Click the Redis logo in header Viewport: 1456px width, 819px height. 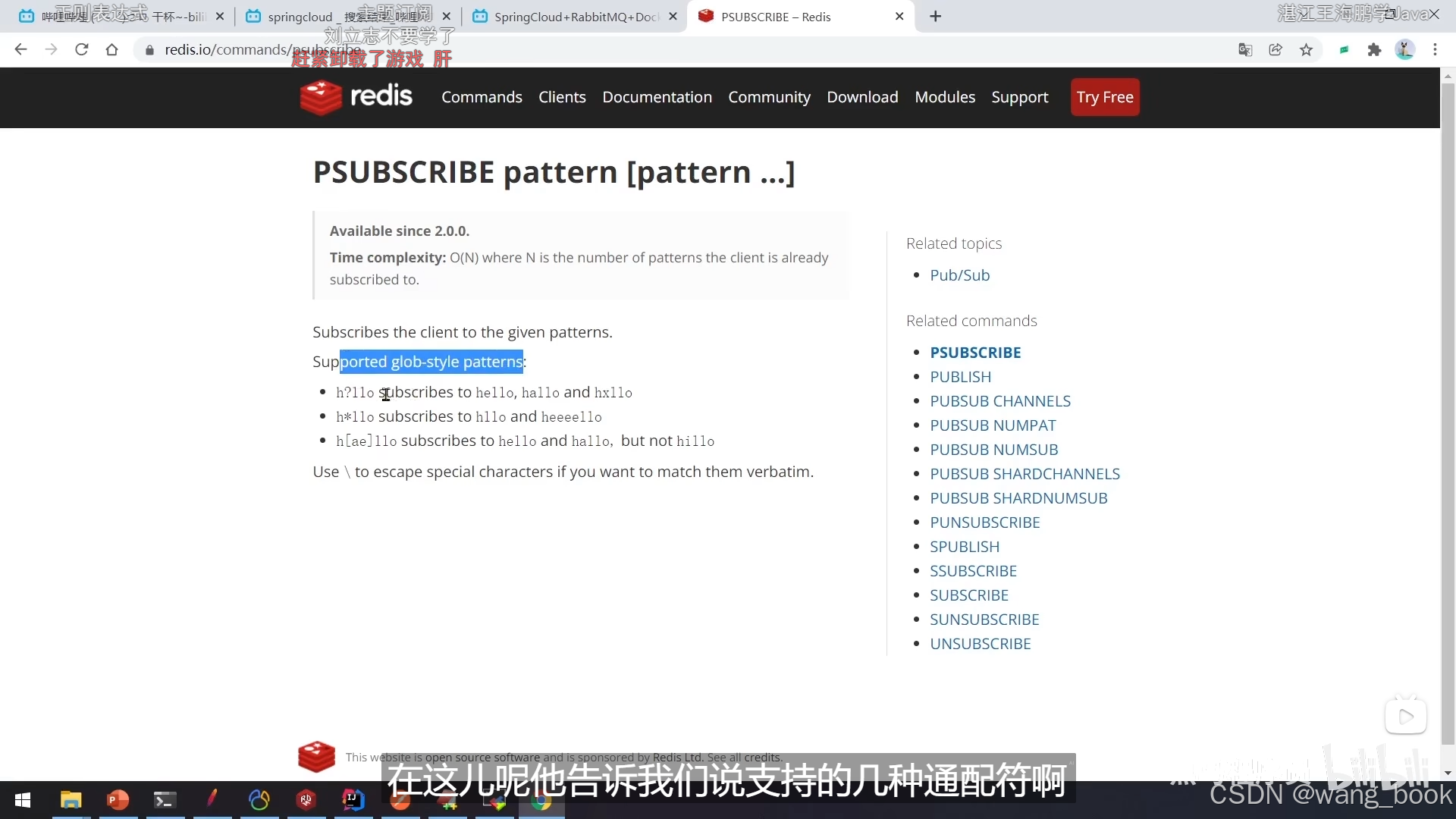pos(356,97)
